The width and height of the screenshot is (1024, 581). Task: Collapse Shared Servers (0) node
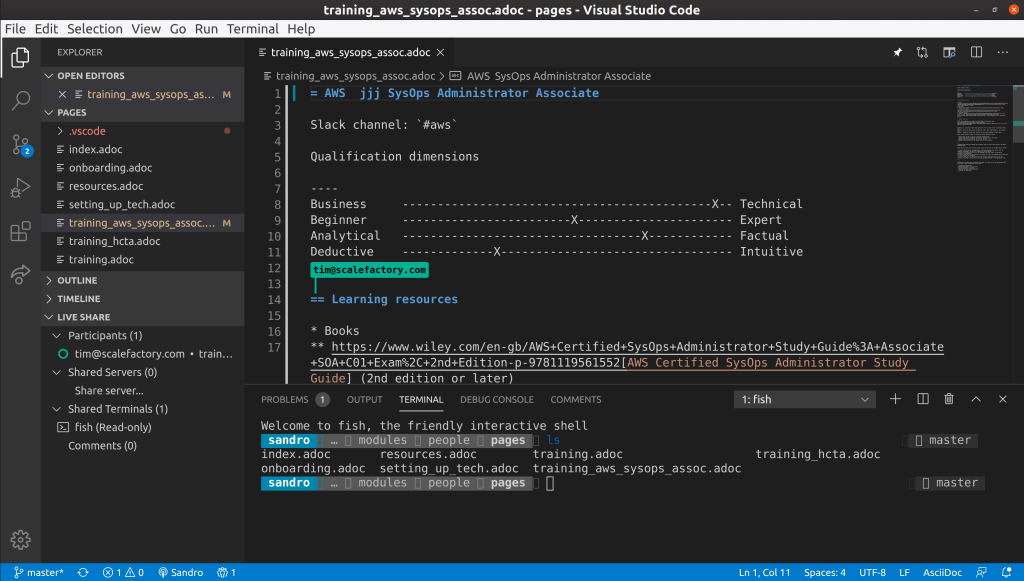tap(143, 372)
